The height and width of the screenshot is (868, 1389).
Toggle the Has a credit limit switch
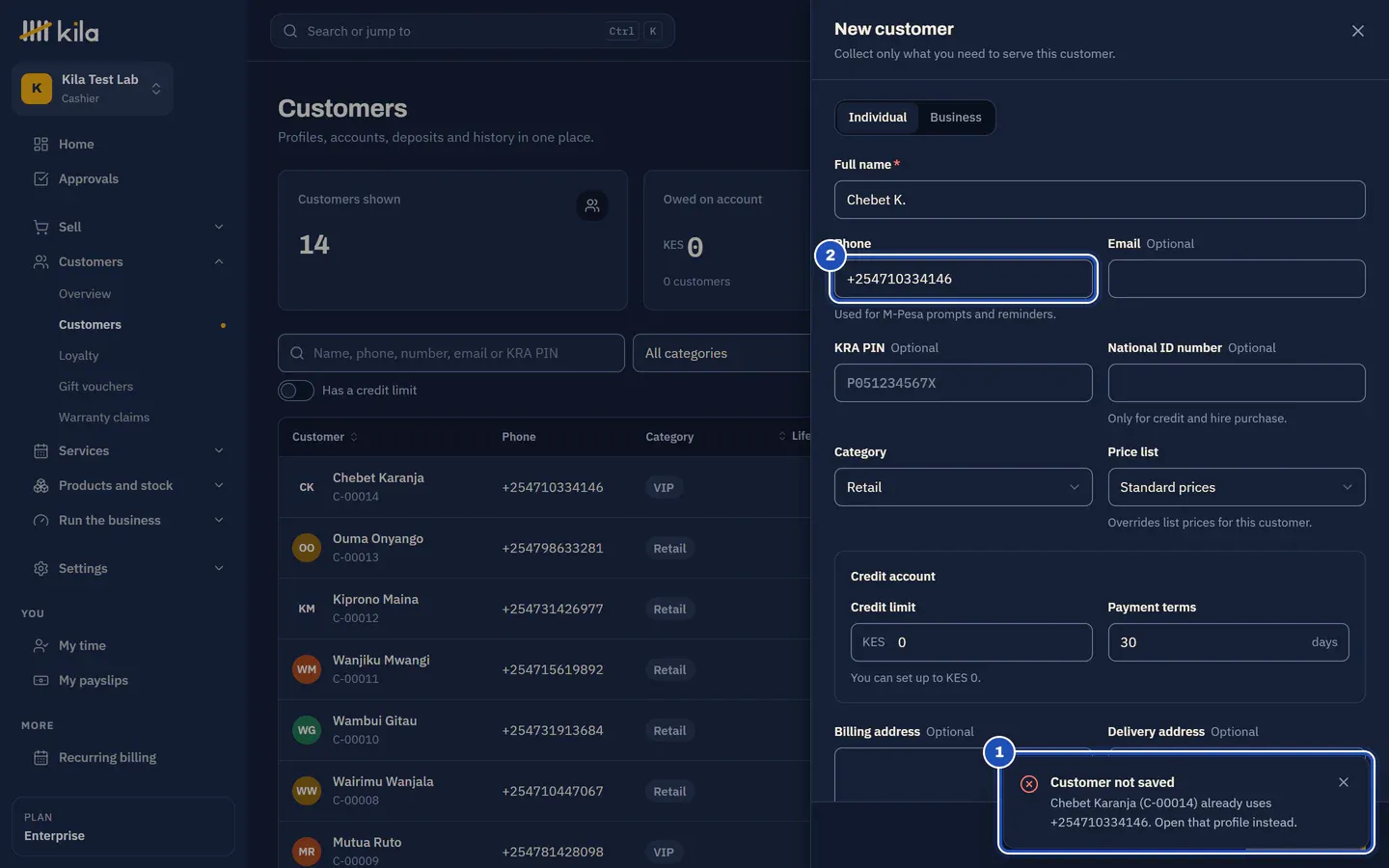[x=296, y=391]
